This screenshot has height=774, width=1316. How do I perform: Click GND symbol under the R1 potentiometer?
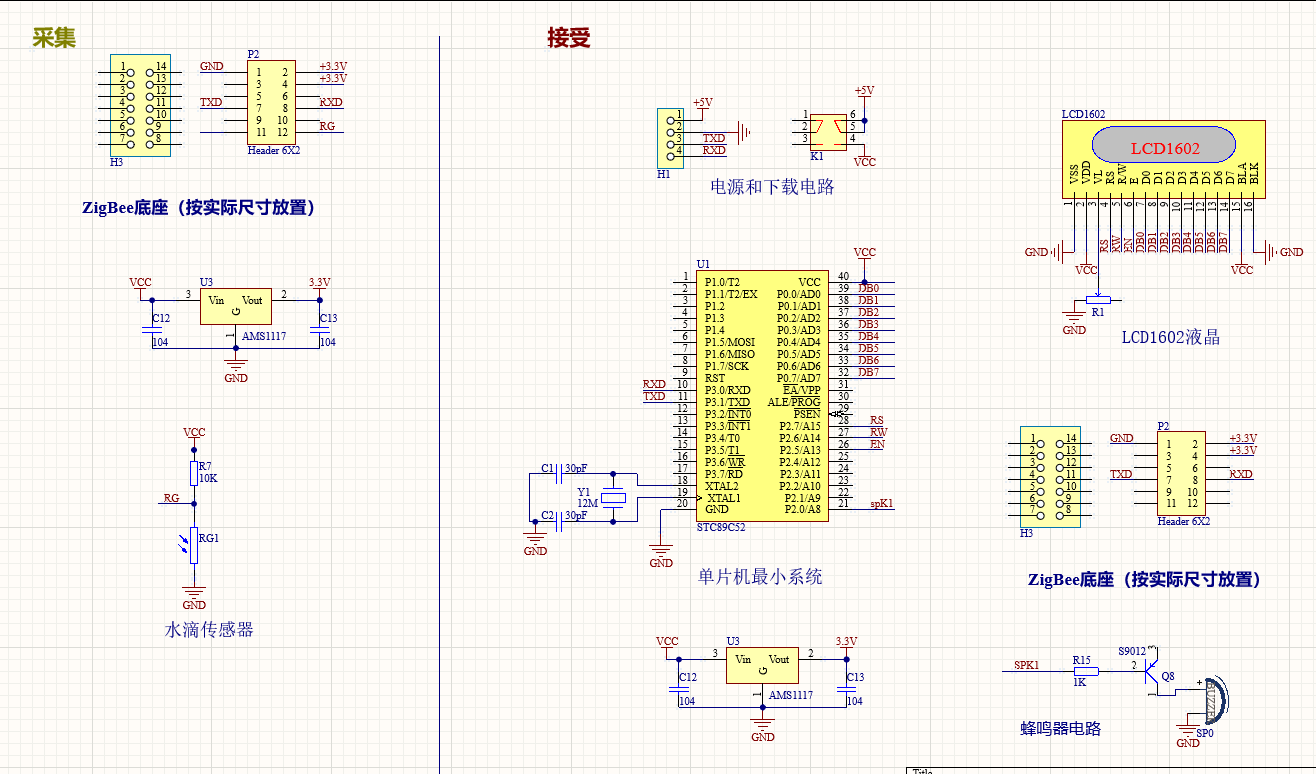pos(1074,321)
